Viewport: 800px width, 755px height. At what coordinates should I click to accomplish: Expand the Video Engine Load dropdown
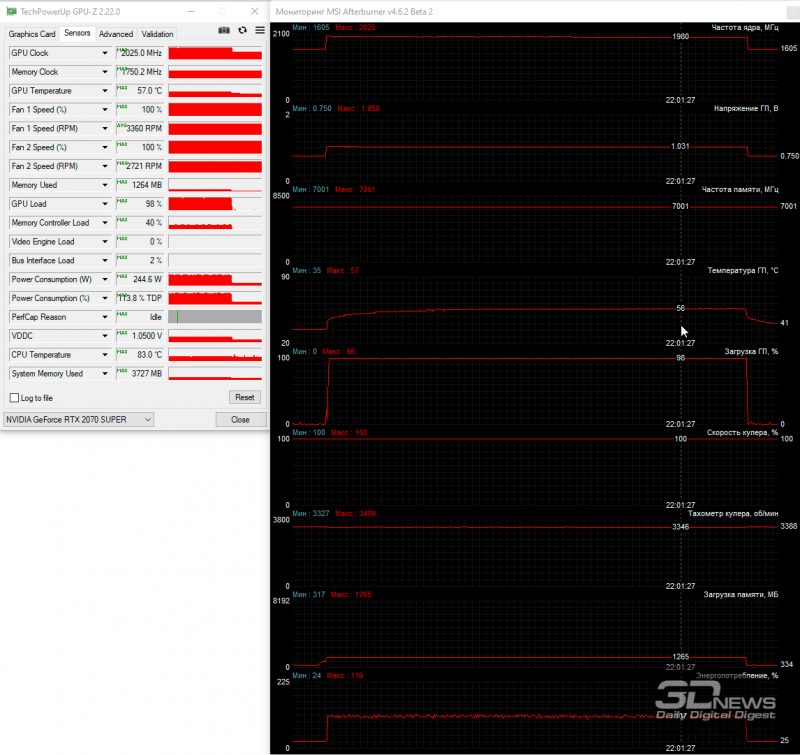point(105,242)
